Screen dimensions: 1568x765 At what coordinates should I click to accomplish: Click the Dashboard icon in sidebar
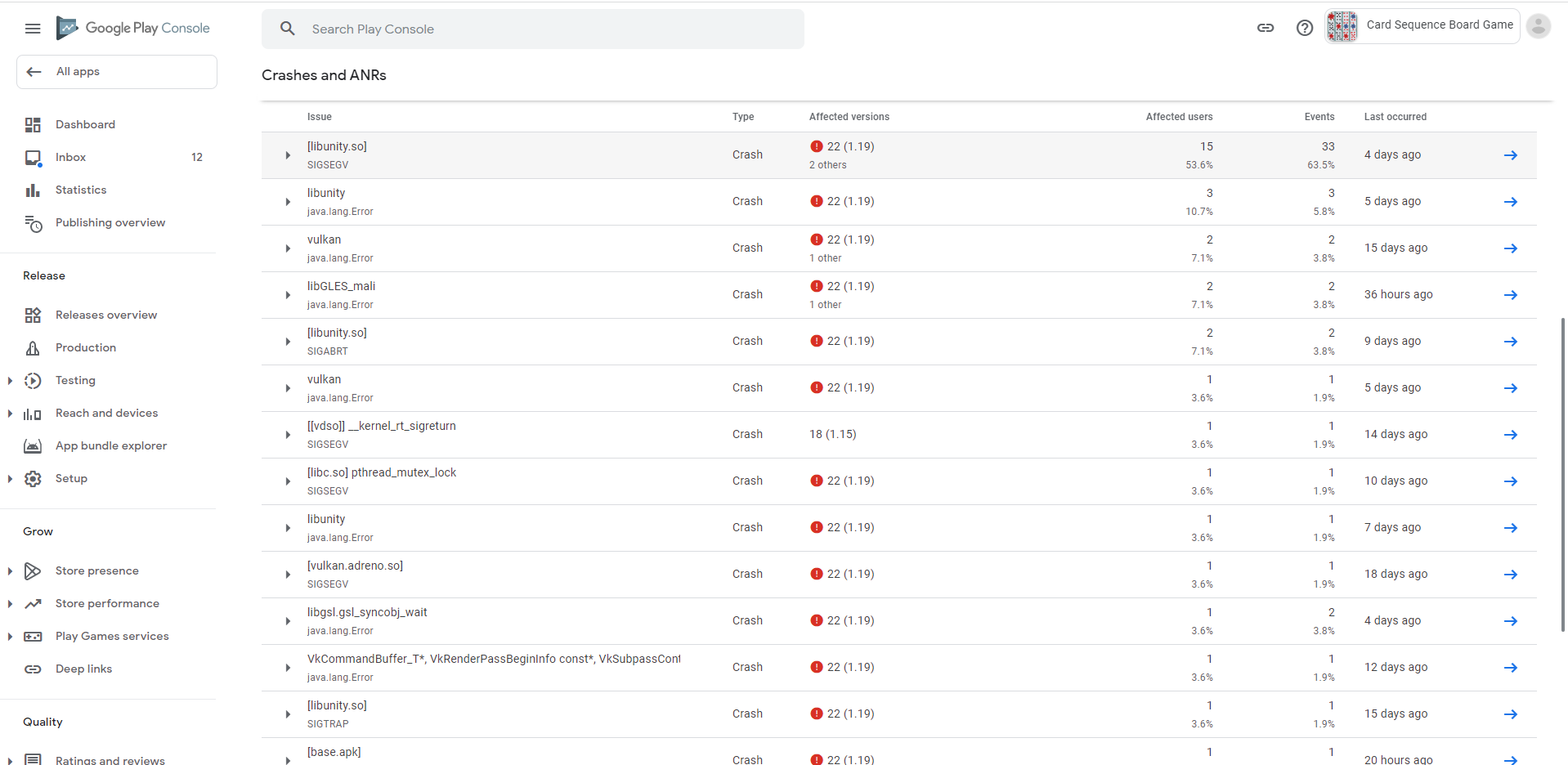33,125
